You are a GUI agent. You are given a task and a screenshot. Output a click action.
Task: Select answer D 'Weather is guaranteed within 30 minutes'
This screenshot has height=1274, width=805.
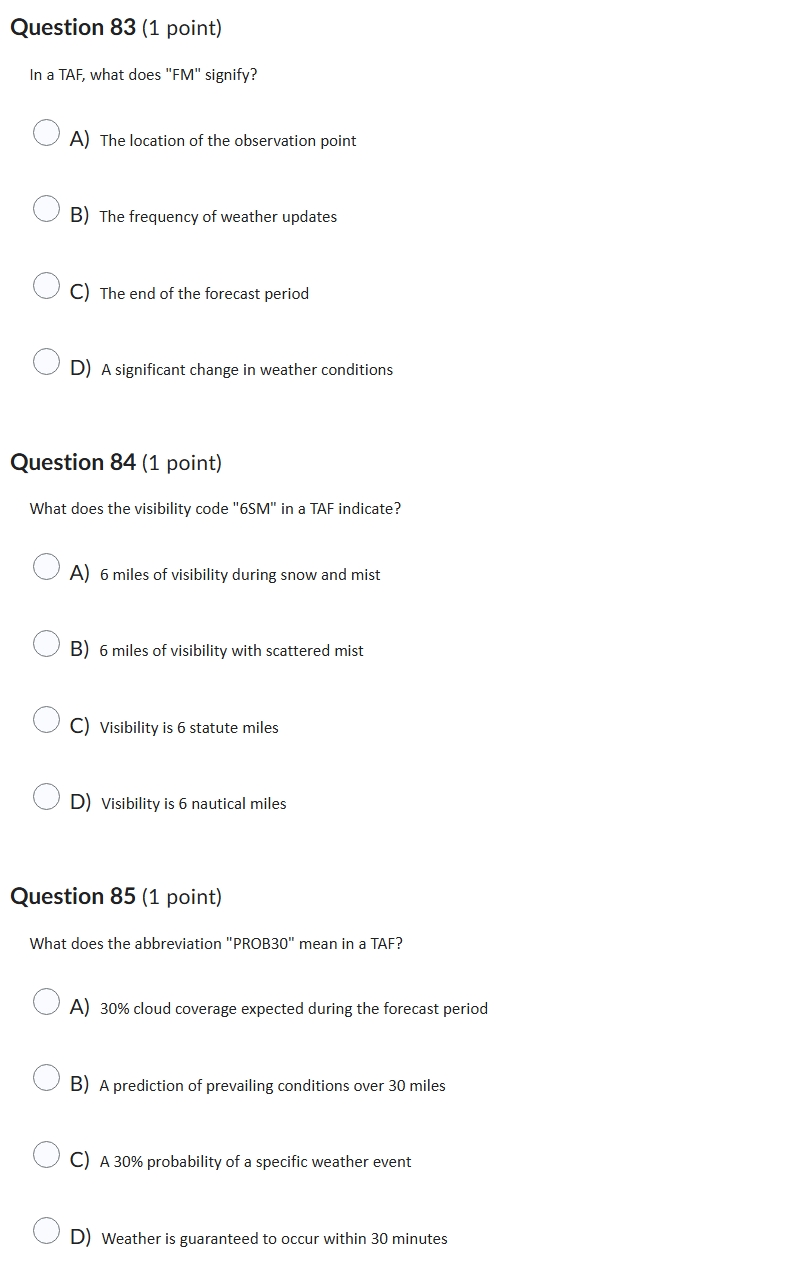[x=46, y=1230]
